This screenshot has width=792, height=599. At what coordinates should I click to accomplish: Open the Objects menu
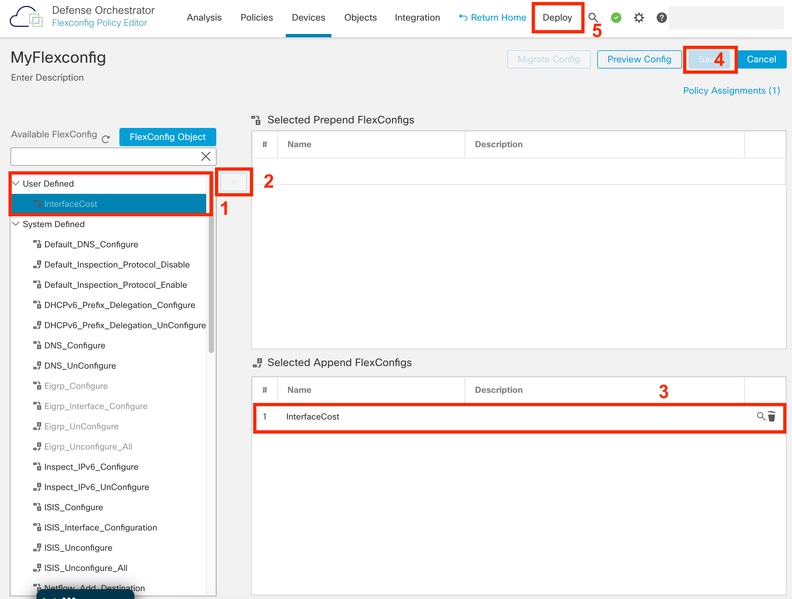pos(361,18)
